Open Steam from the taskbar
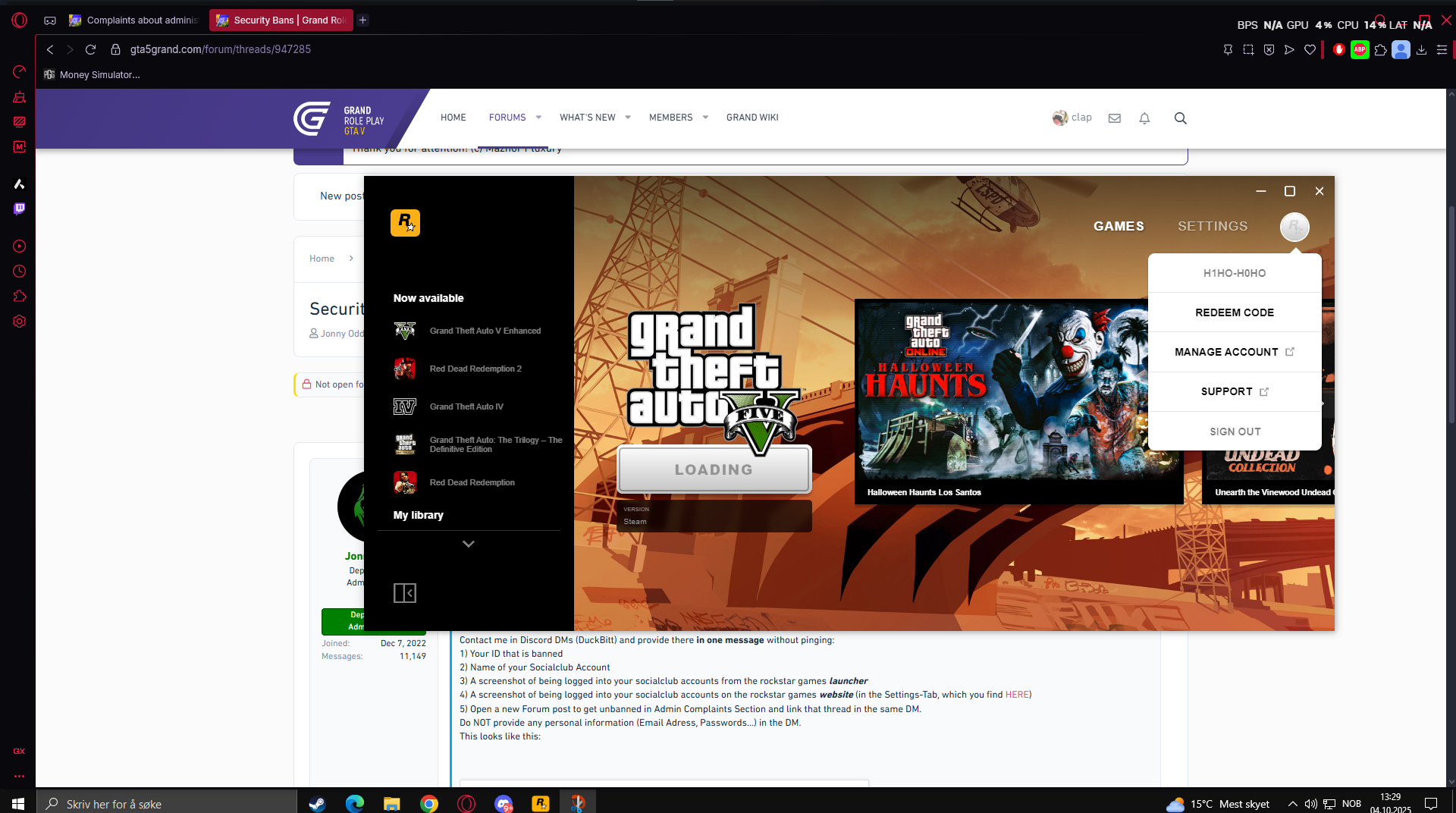1456x813 pixels. click(x=317, y=804)
